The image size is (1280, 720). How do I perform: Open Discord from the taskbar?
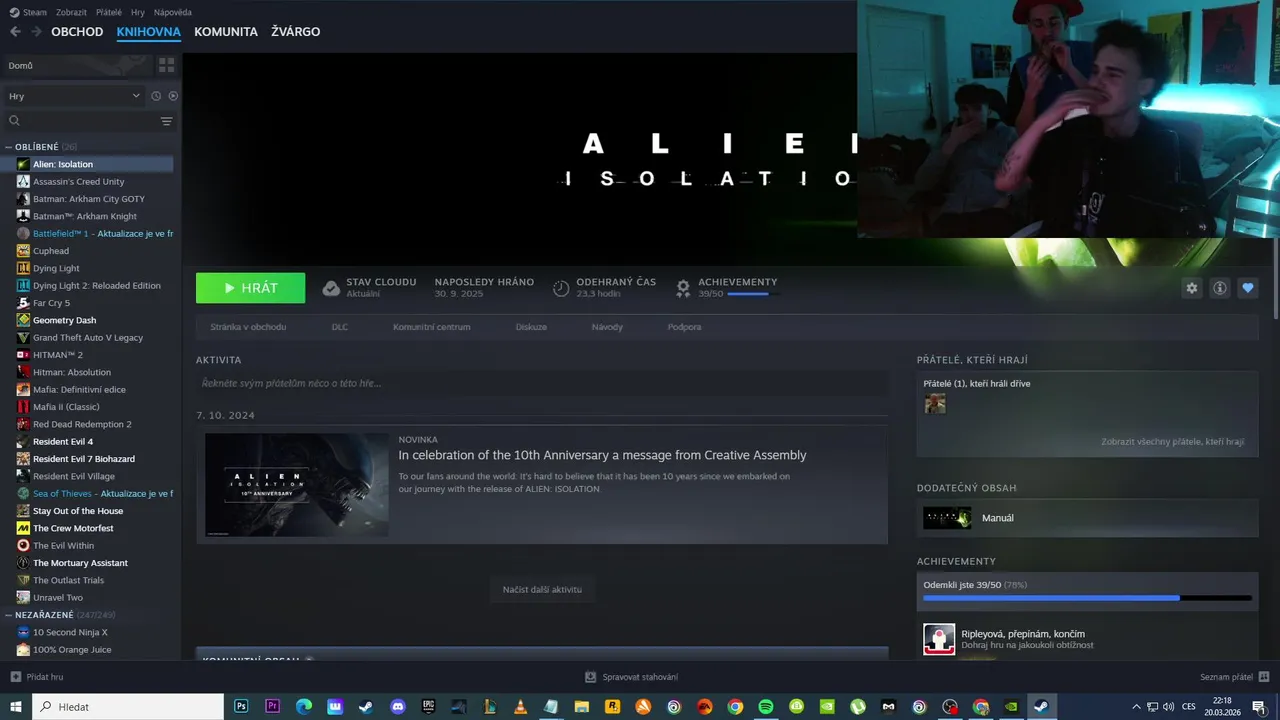pyautogui.click(x=398, y=706)
